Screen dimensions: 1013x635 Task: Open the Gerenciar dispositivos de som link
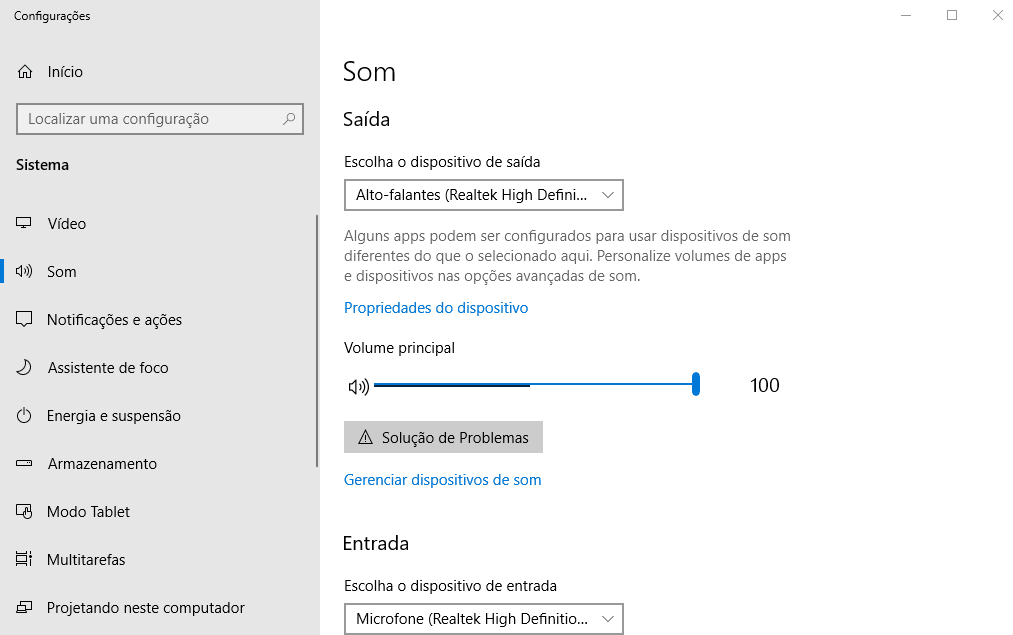tap(442, 480)
